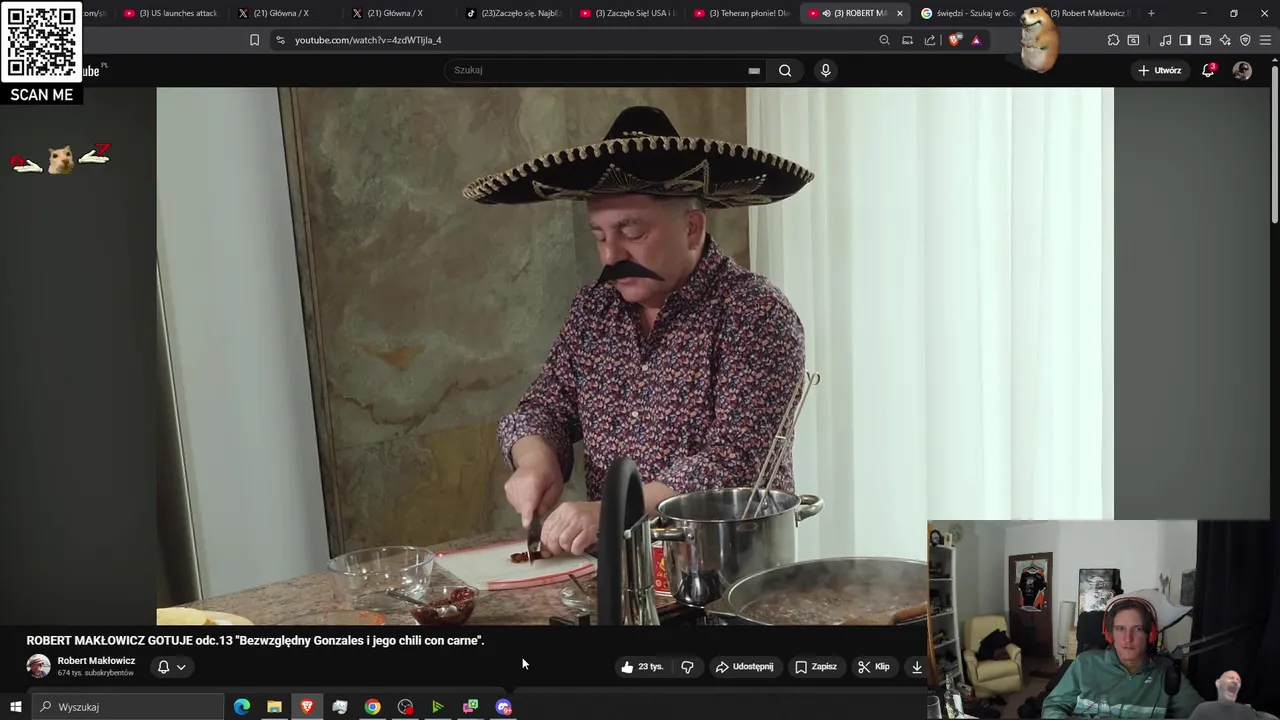Open the on-screen keyboard icon in search box

pos(754,71)
